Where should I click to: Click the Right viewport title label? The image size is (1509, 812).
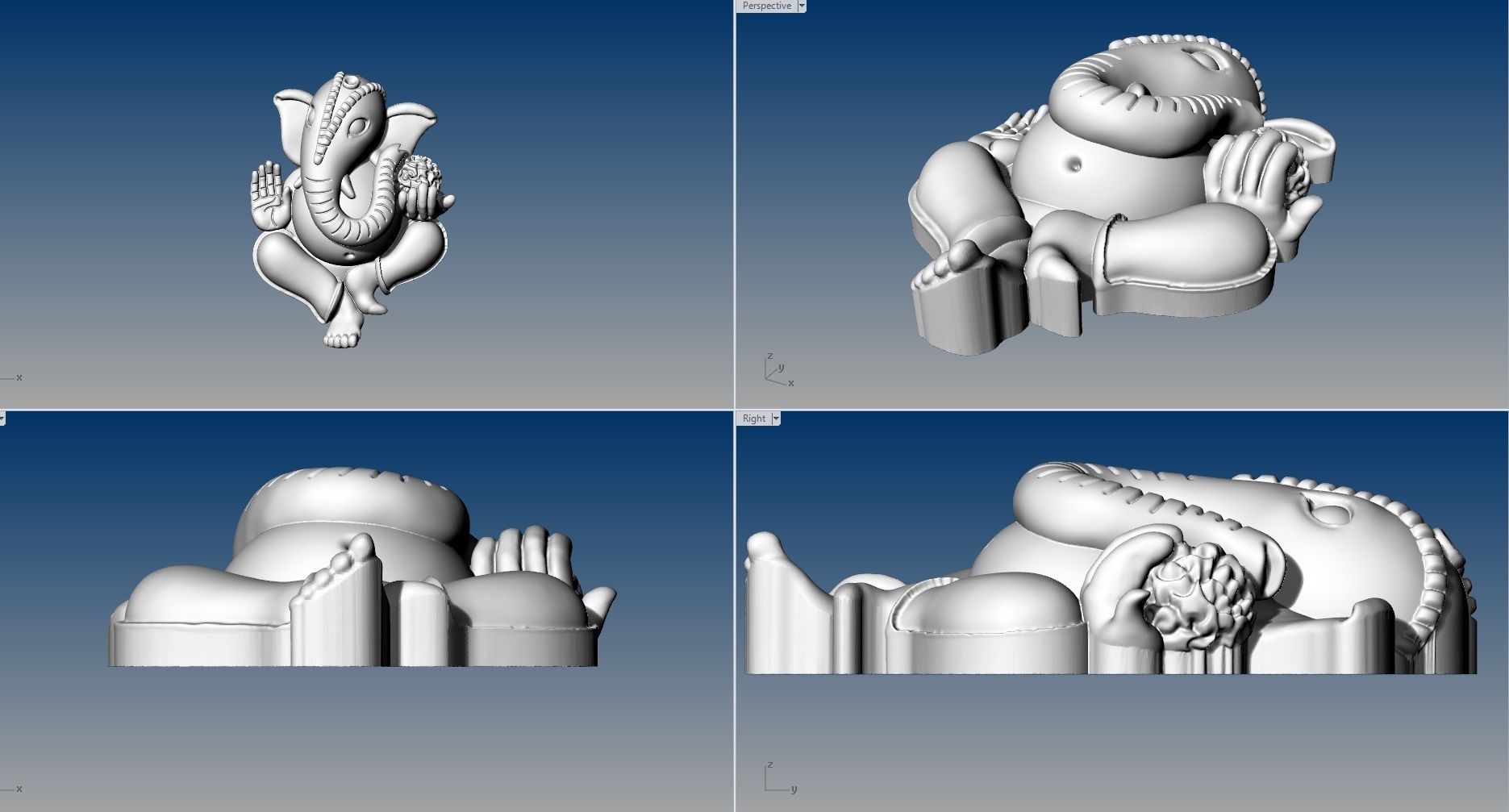pyautogui.click(x=754, y=418)
